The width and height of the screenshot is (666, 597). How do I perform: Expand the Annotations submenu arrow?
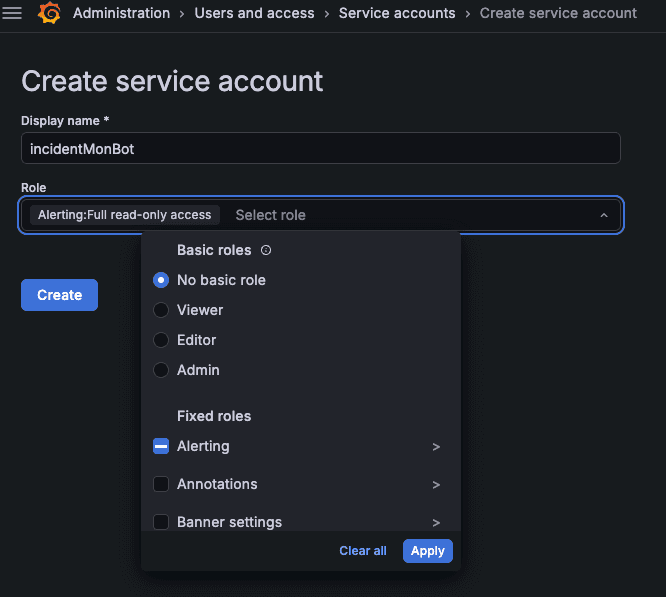pos(436,484)
